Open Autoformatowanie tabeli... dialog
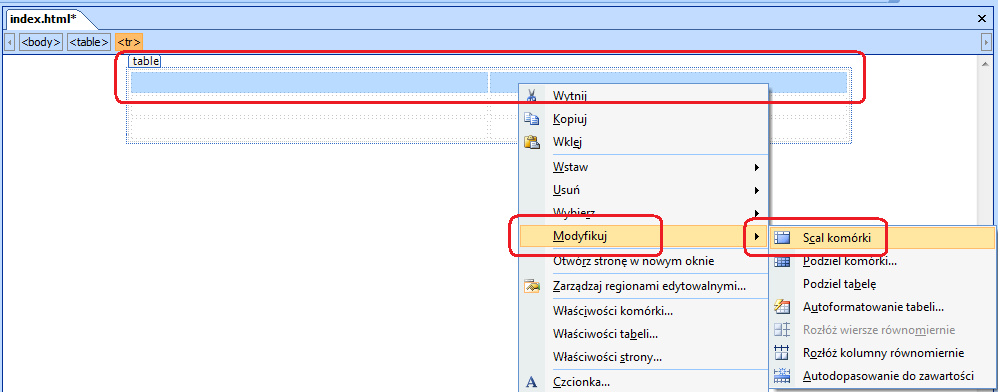 tap(883, 307)
